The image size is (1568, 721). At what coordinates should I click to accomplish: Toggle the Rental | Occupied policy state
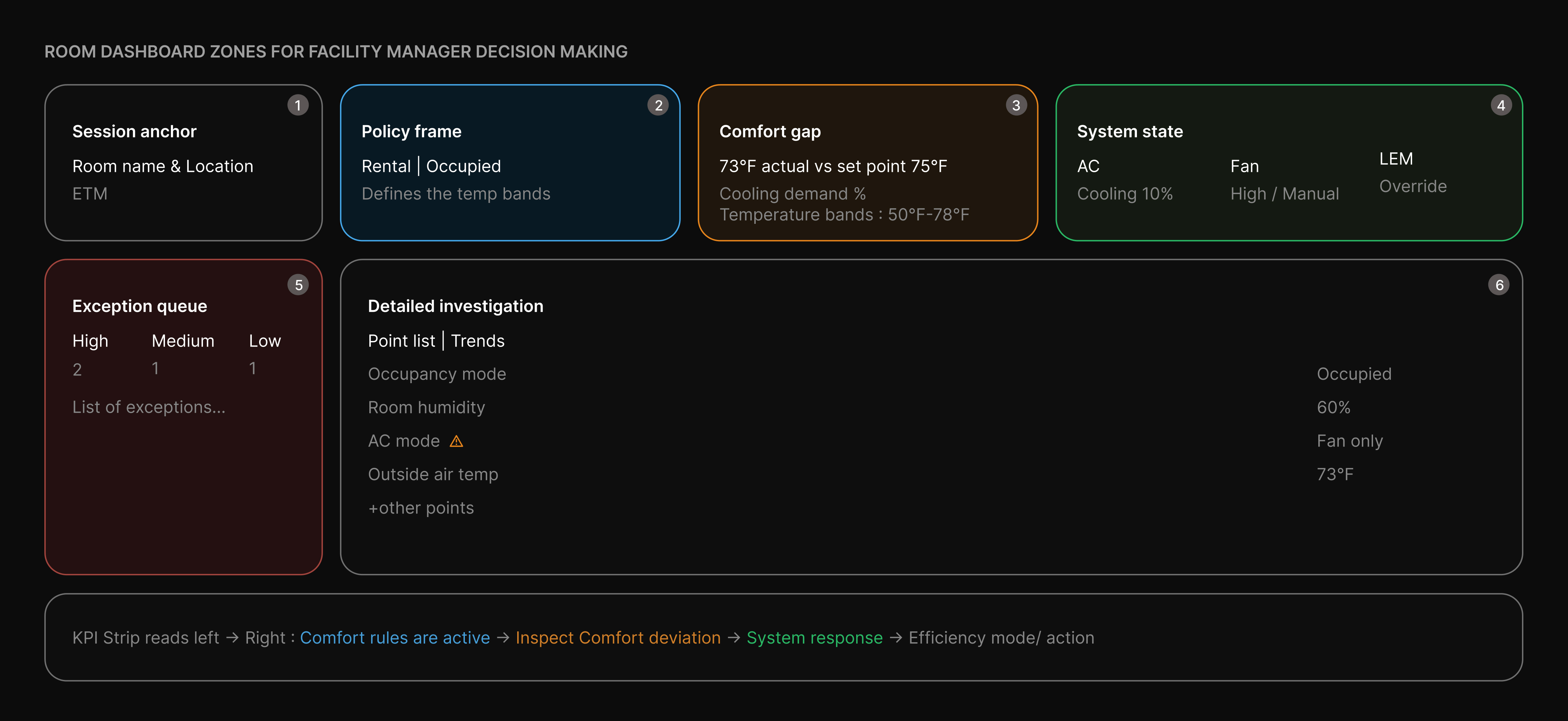431,166
